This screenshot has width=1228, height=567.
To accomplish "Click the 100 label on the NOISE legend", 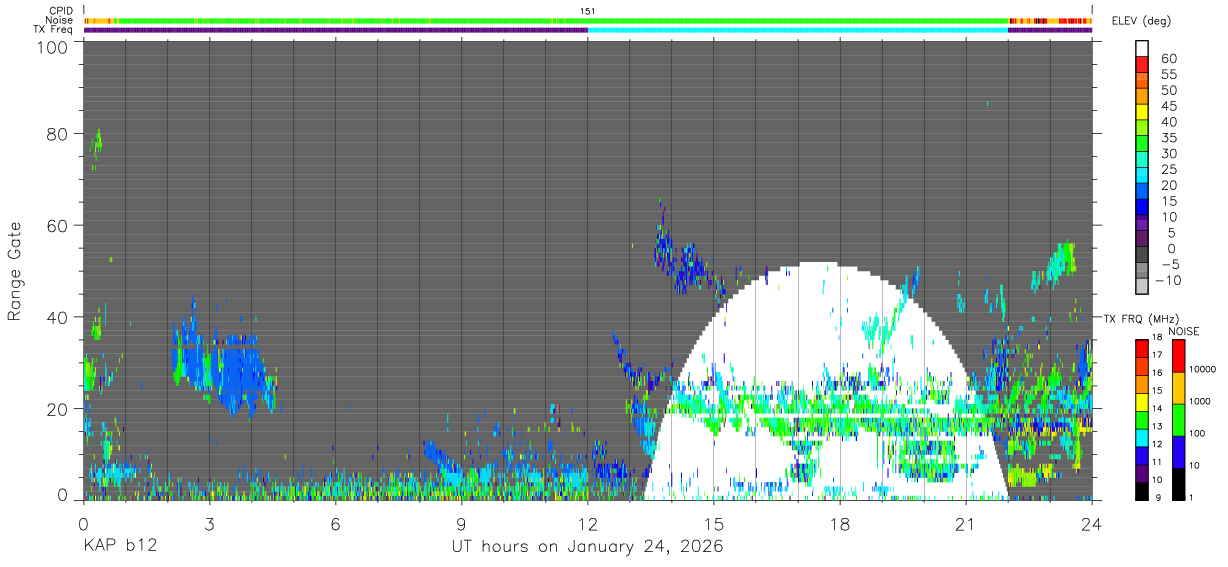I will [1198, 433].
